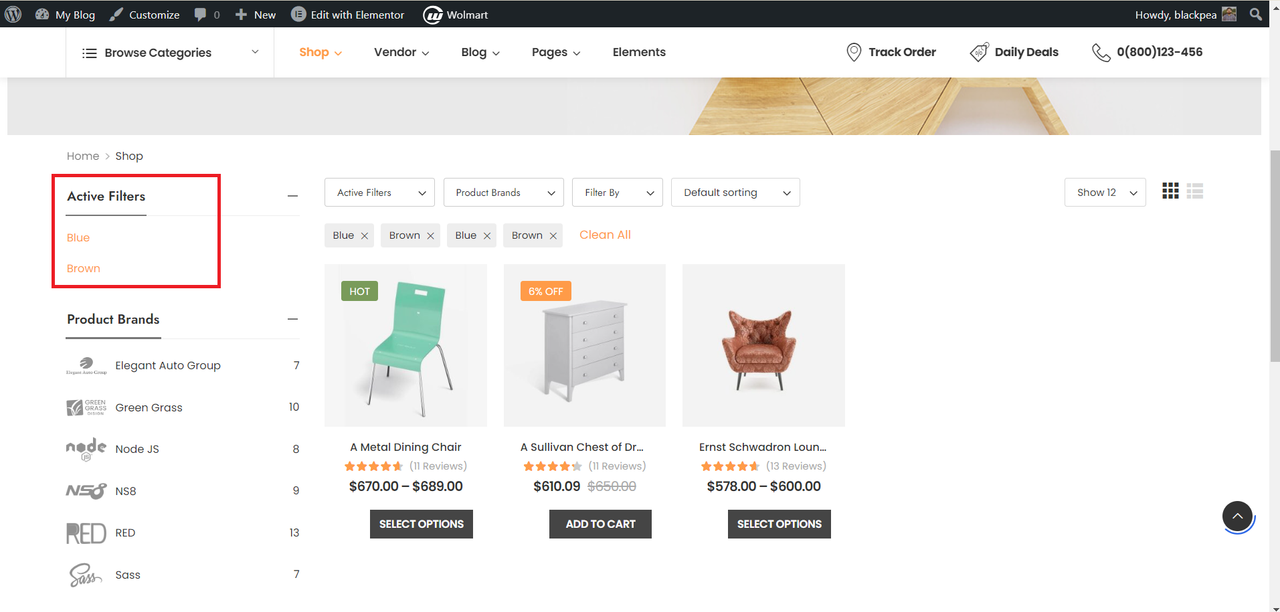
Task: Click the RED brand logo
Action: click(x=86, y=533)
